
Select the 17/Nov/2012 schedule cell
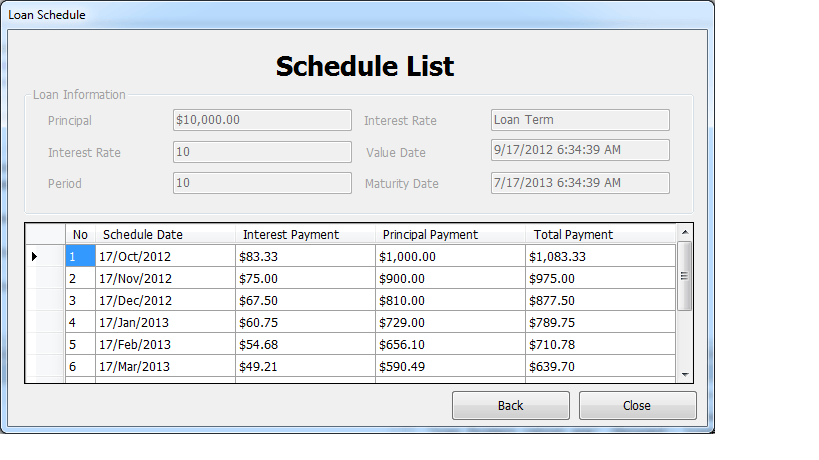click(166, 278)
